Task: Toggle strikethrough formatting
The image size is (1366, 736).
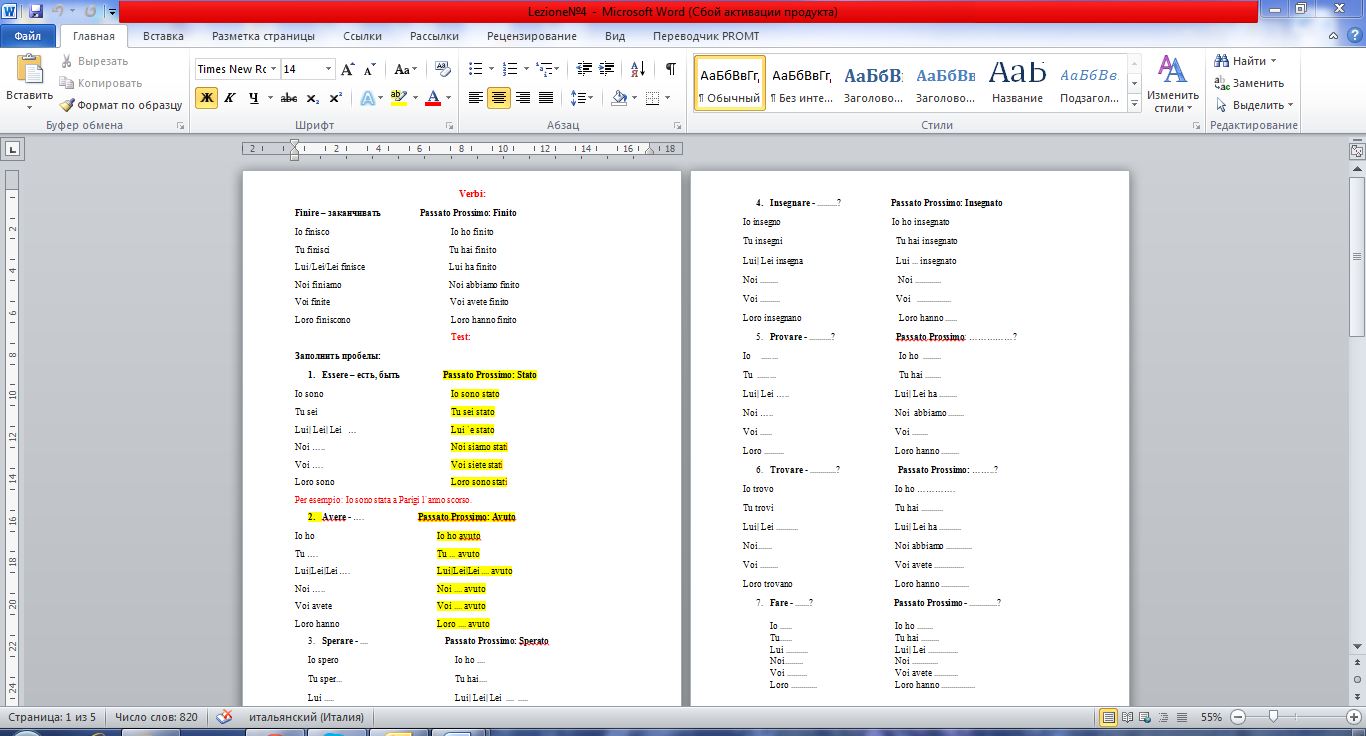Action: (289, 98)
